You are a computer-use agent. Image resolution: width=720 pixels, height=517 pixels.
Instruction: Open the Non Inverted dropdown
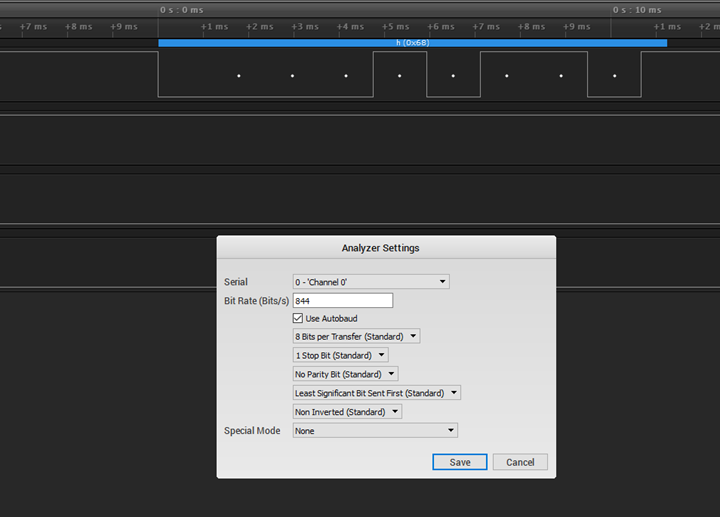pos(347,412)
